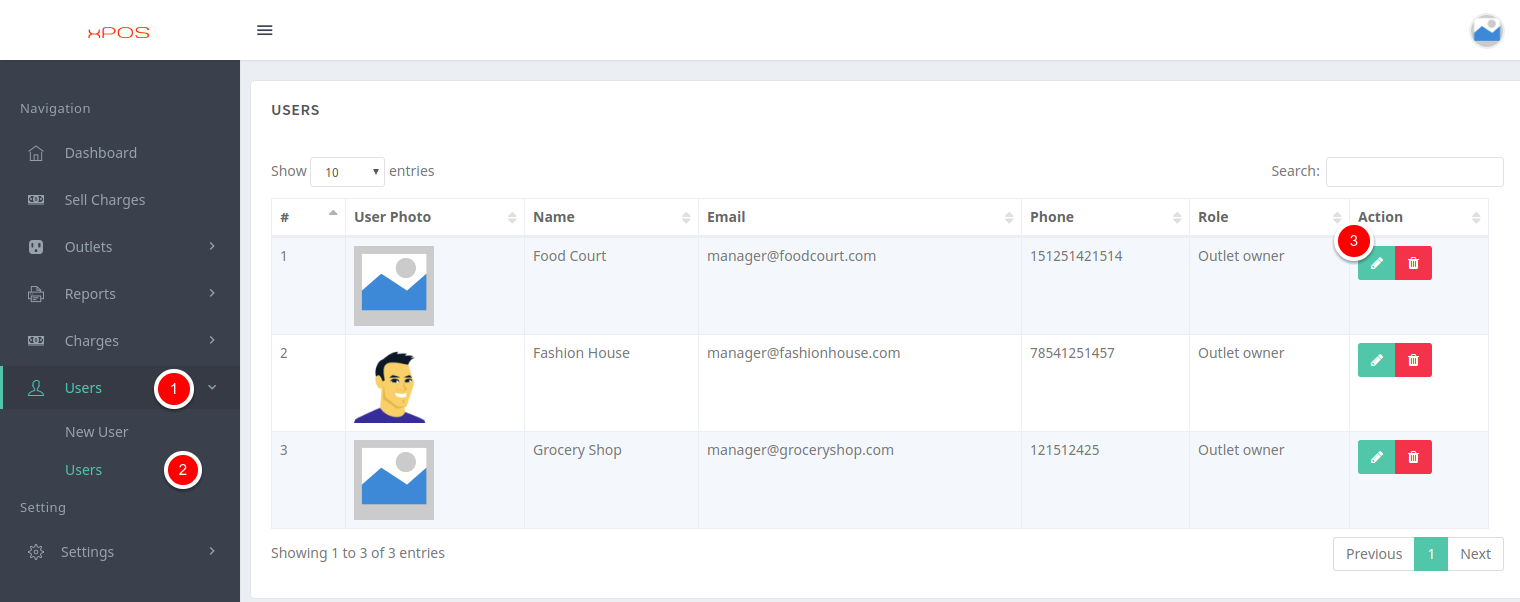1520x602 pixels.
Task: Sort by Email column arrows
Action: point(1009,217)
